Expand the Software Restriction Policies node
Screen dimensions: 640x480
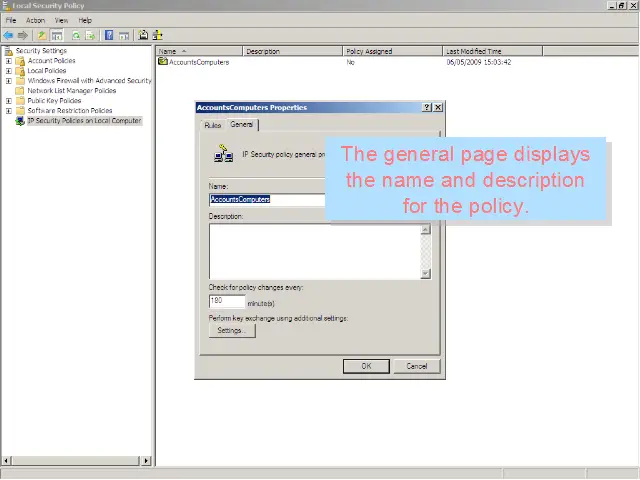tap(9, 111)
